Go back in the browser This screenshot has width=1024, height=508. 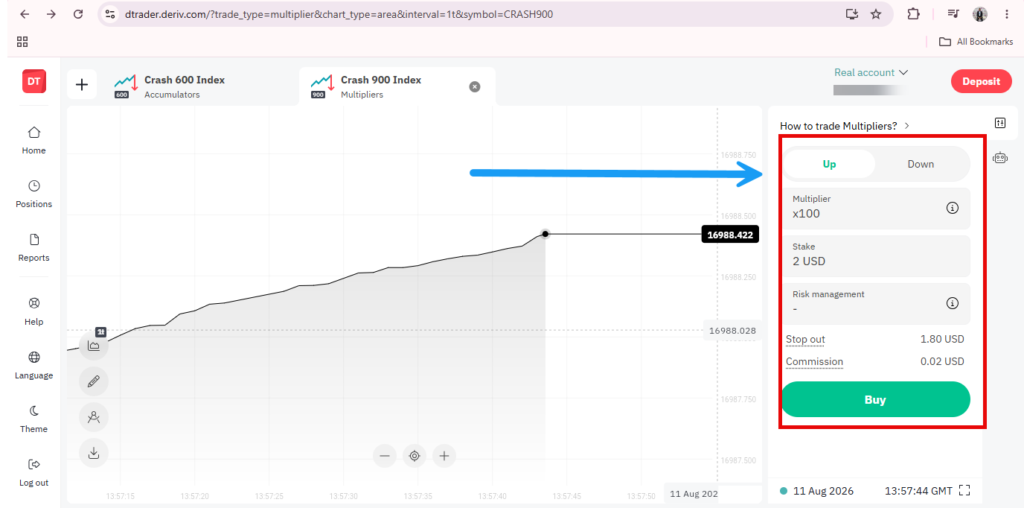coord(24,14)
